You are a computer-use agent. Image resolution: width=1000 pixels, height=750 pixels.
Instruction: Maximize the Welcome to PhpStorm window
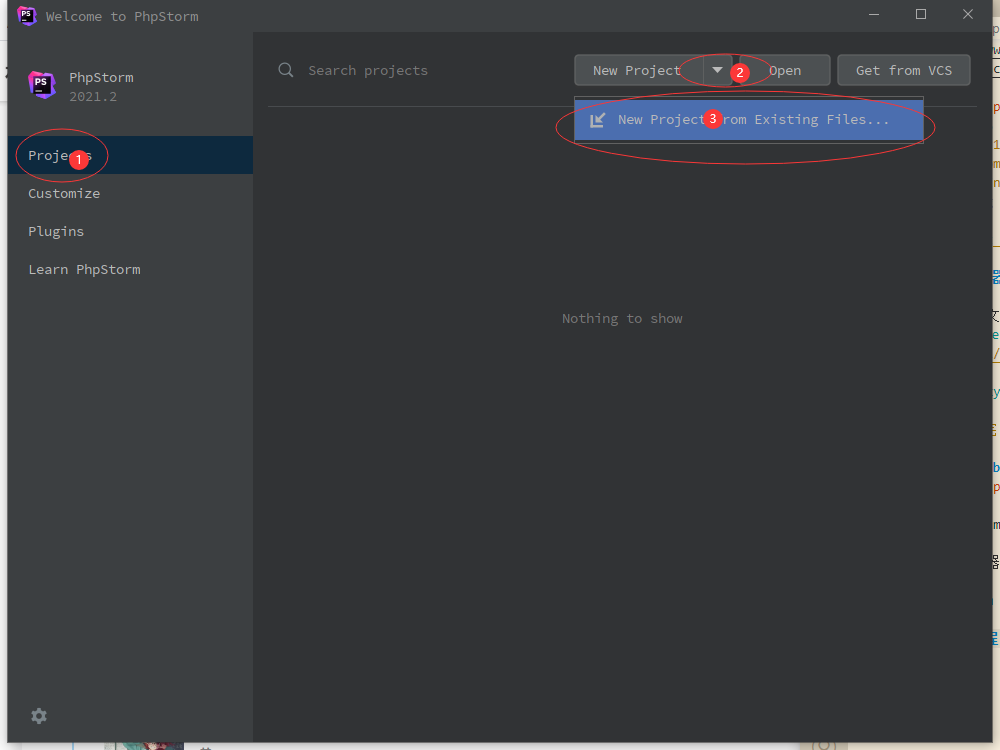[x=921, y=15]
